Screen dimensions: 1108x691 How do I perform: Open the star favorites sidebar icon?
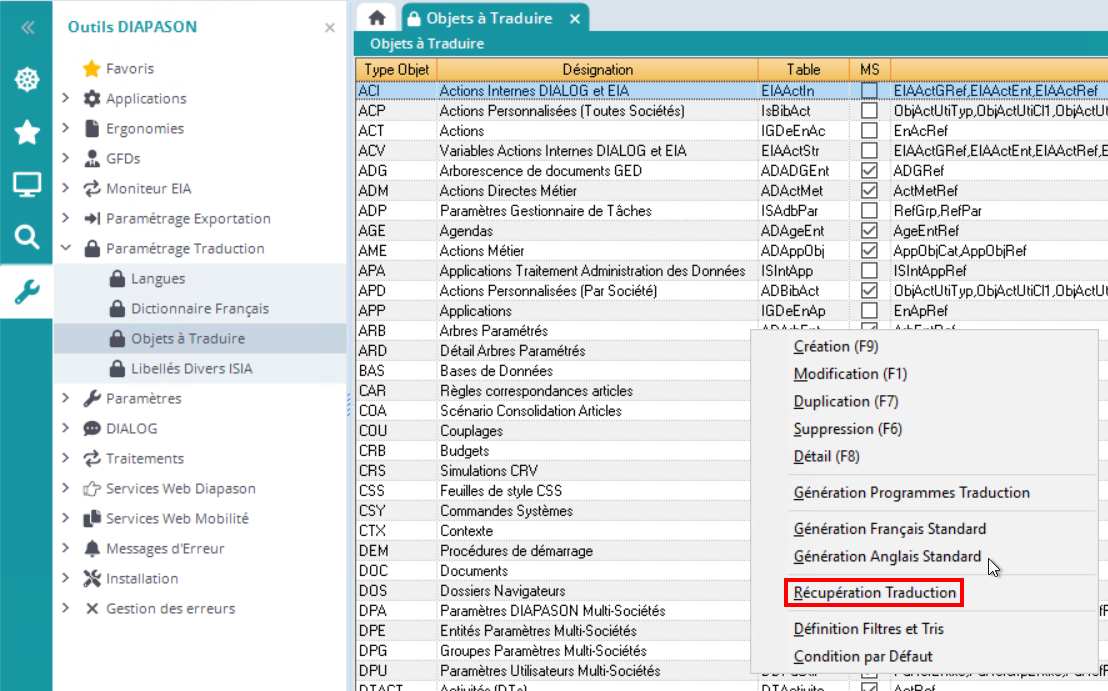point(26,132)
